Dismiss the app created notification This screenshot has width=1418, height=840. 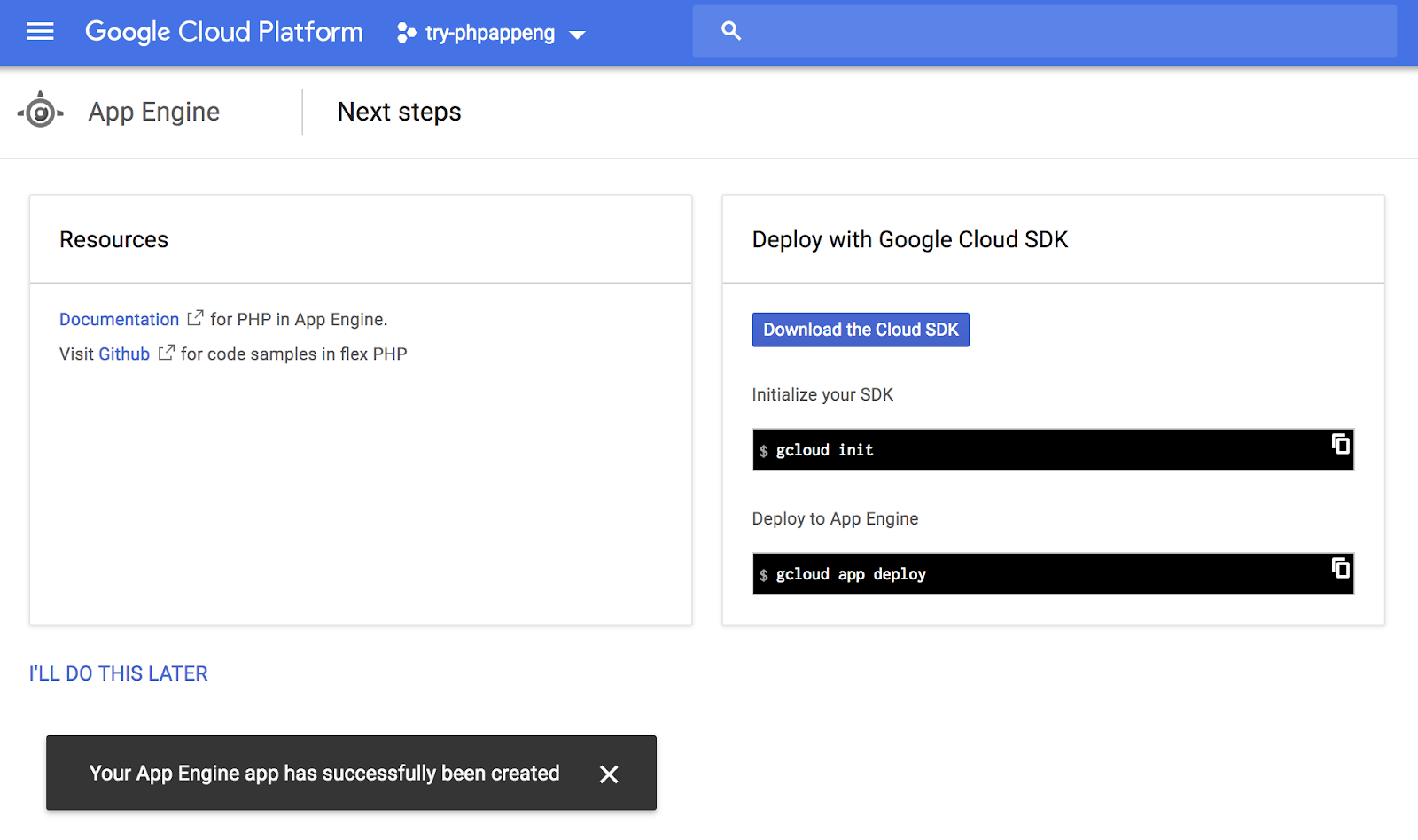[609, 774]
